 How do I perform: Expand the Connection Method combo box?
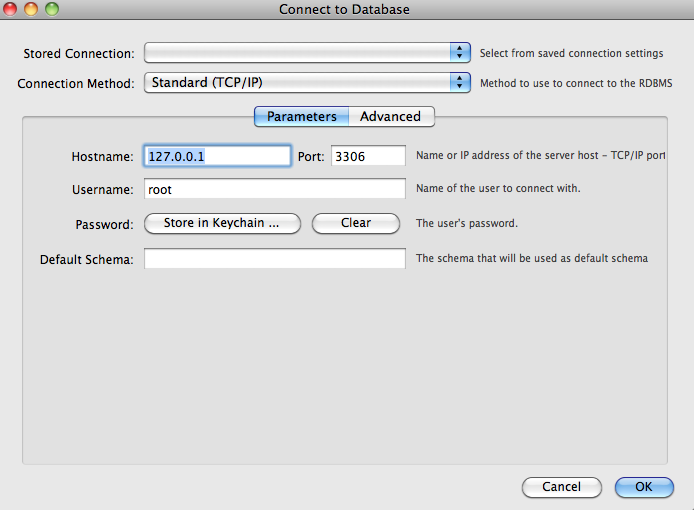pyautogui.click(x=307, y=83)
